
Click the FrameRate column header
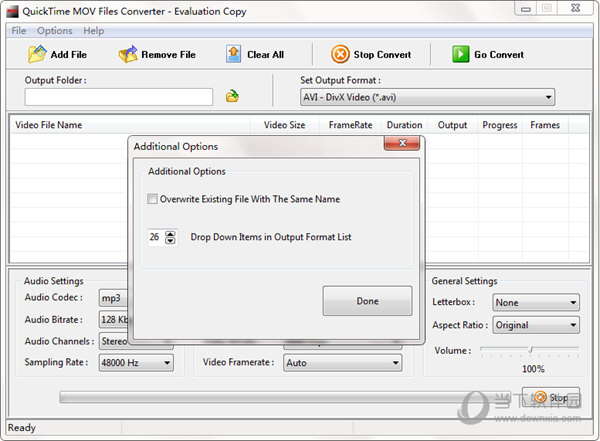[350, 125]
